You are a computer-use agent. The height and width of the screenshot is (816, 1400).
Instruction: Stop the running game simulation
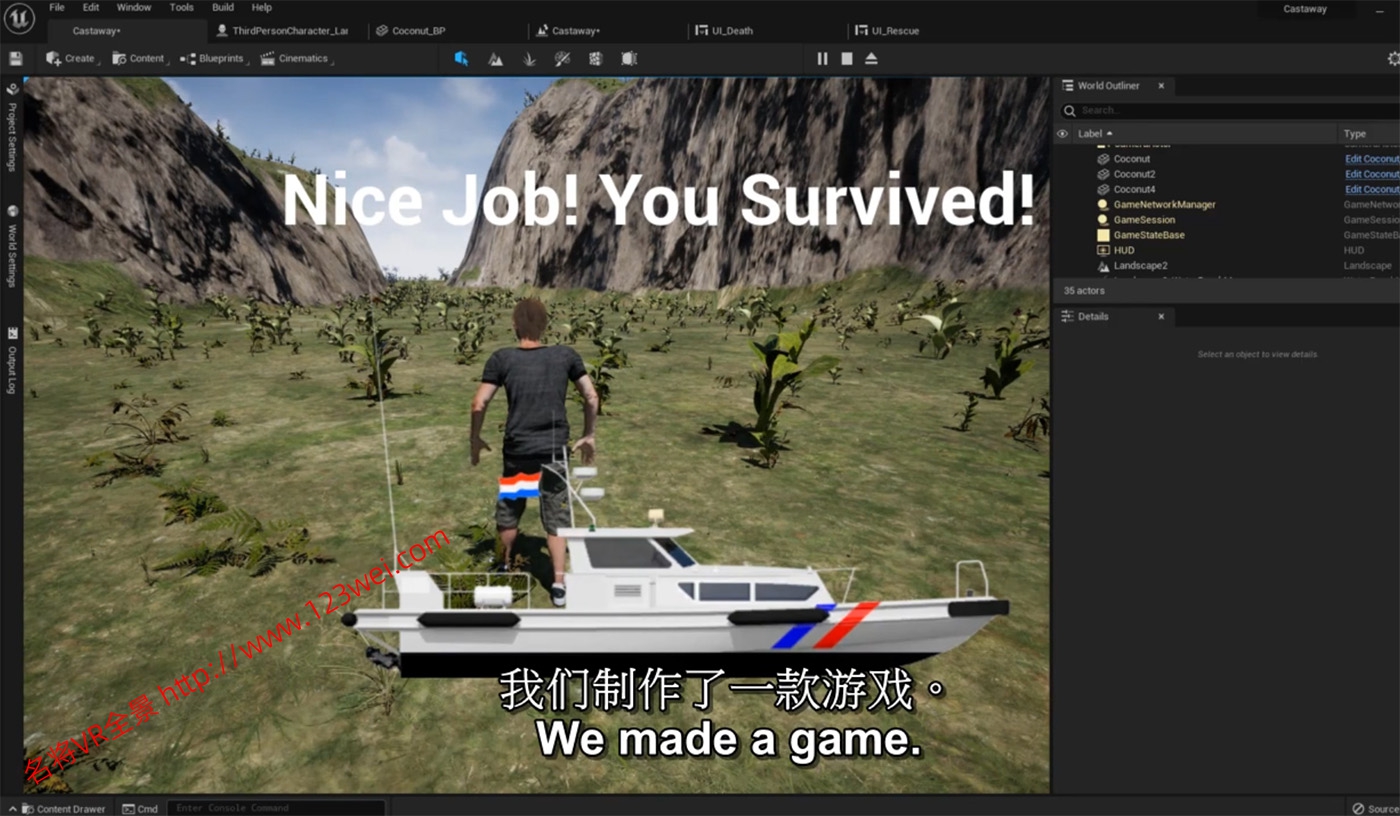(847, 59)
